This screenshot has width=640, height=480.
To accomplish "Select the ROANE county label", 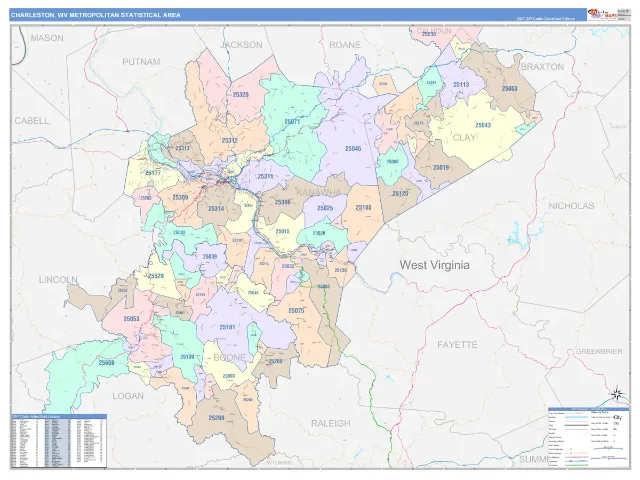I will click(345, 44).
